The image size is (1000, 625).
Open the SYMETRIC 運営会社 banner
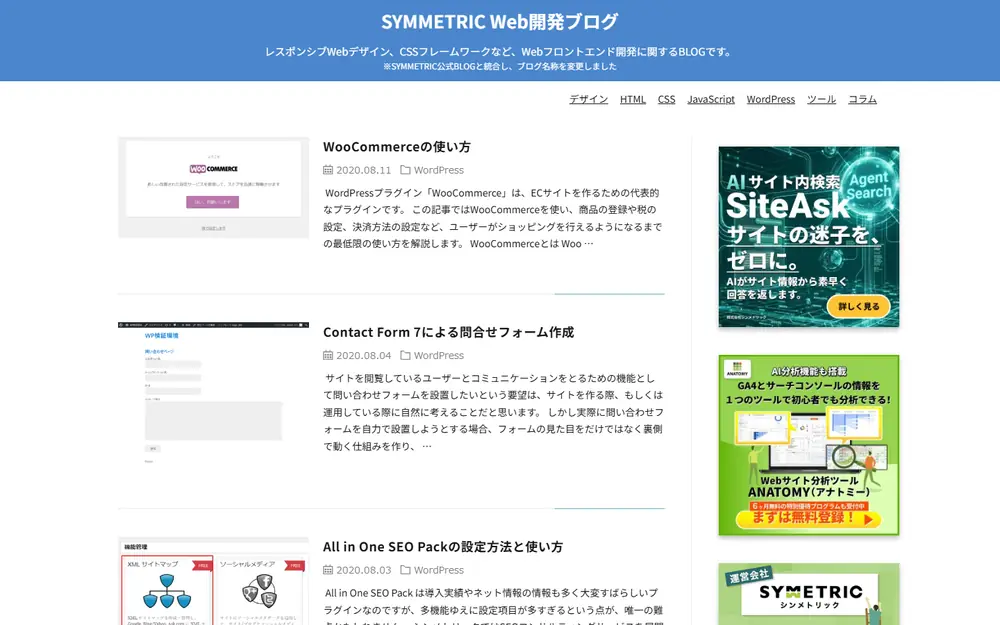pyautogui.click(x=809, y=594)
